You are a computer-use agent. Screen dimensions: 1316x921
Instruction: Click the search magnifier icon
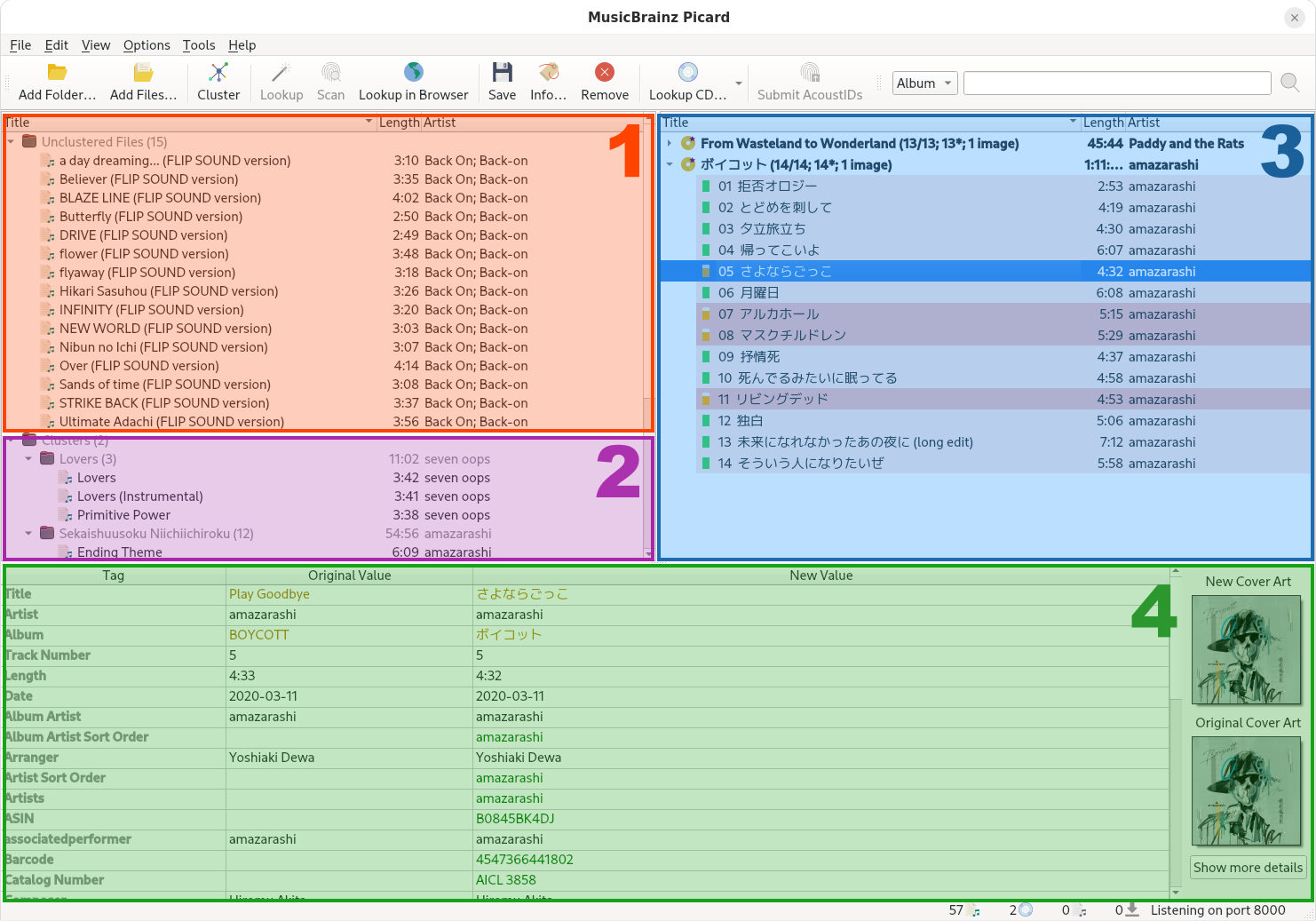[1290, 83]
